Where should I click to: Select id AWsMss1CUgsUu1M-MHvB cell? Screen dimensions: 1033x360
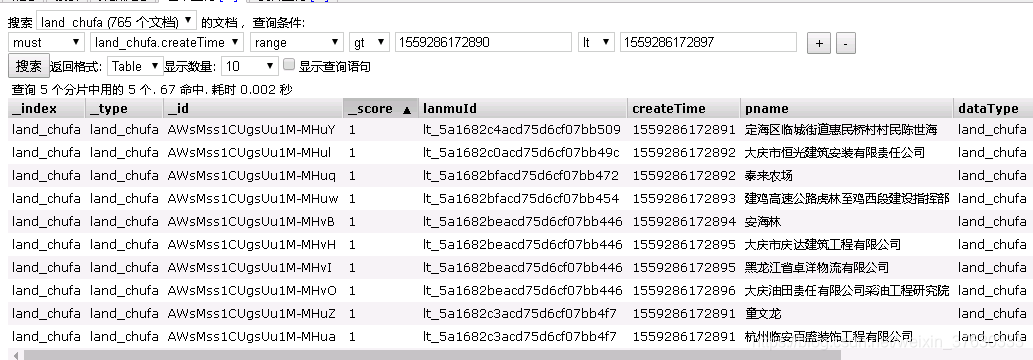[x=253, y=222]
